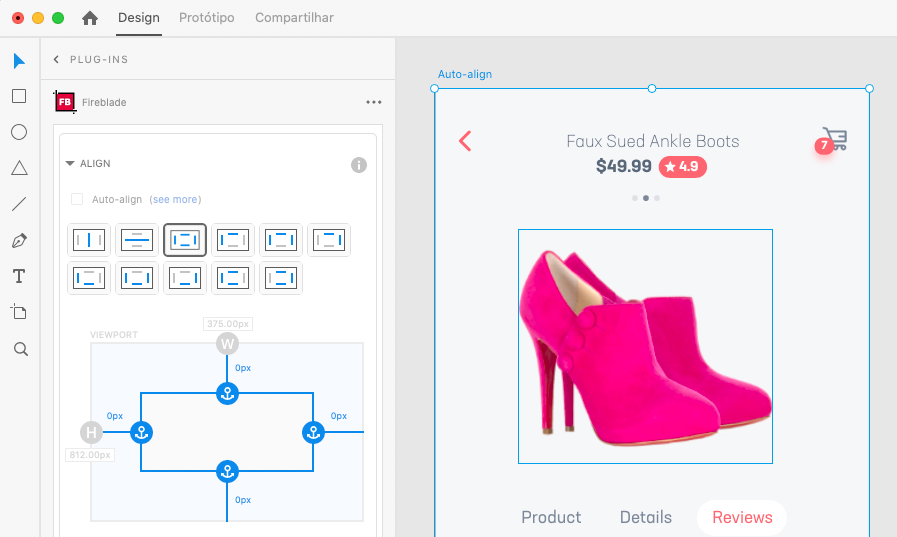Switch to the Compartilhar tab

(294, 18)
